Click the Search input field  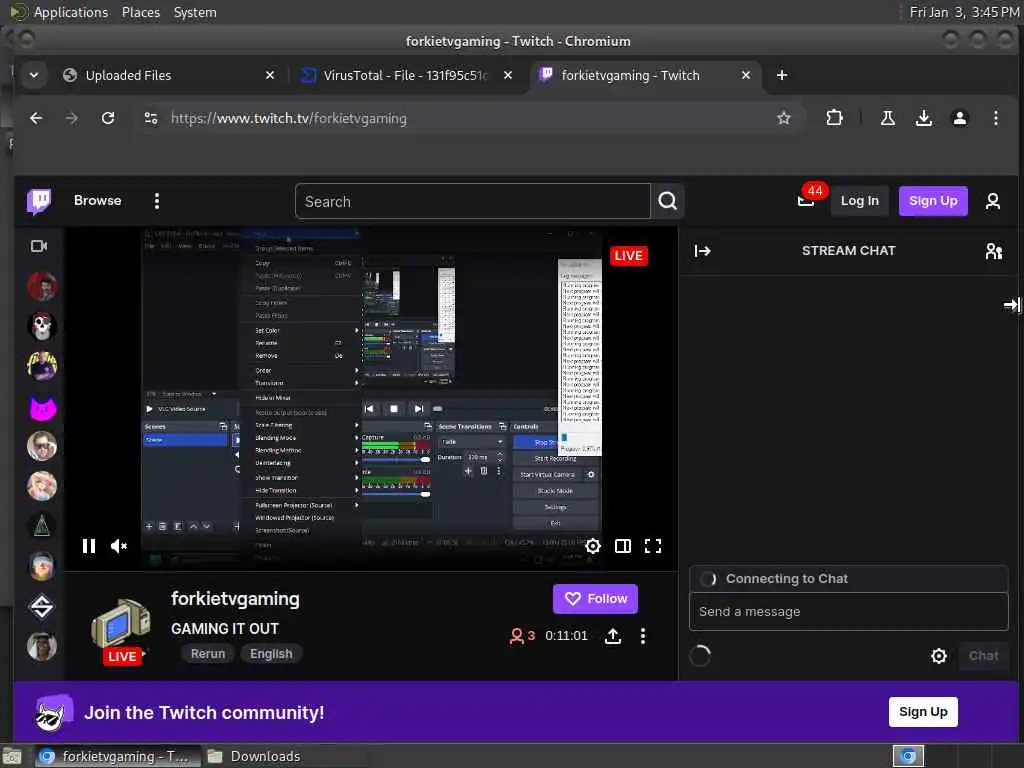pos(472,201)
